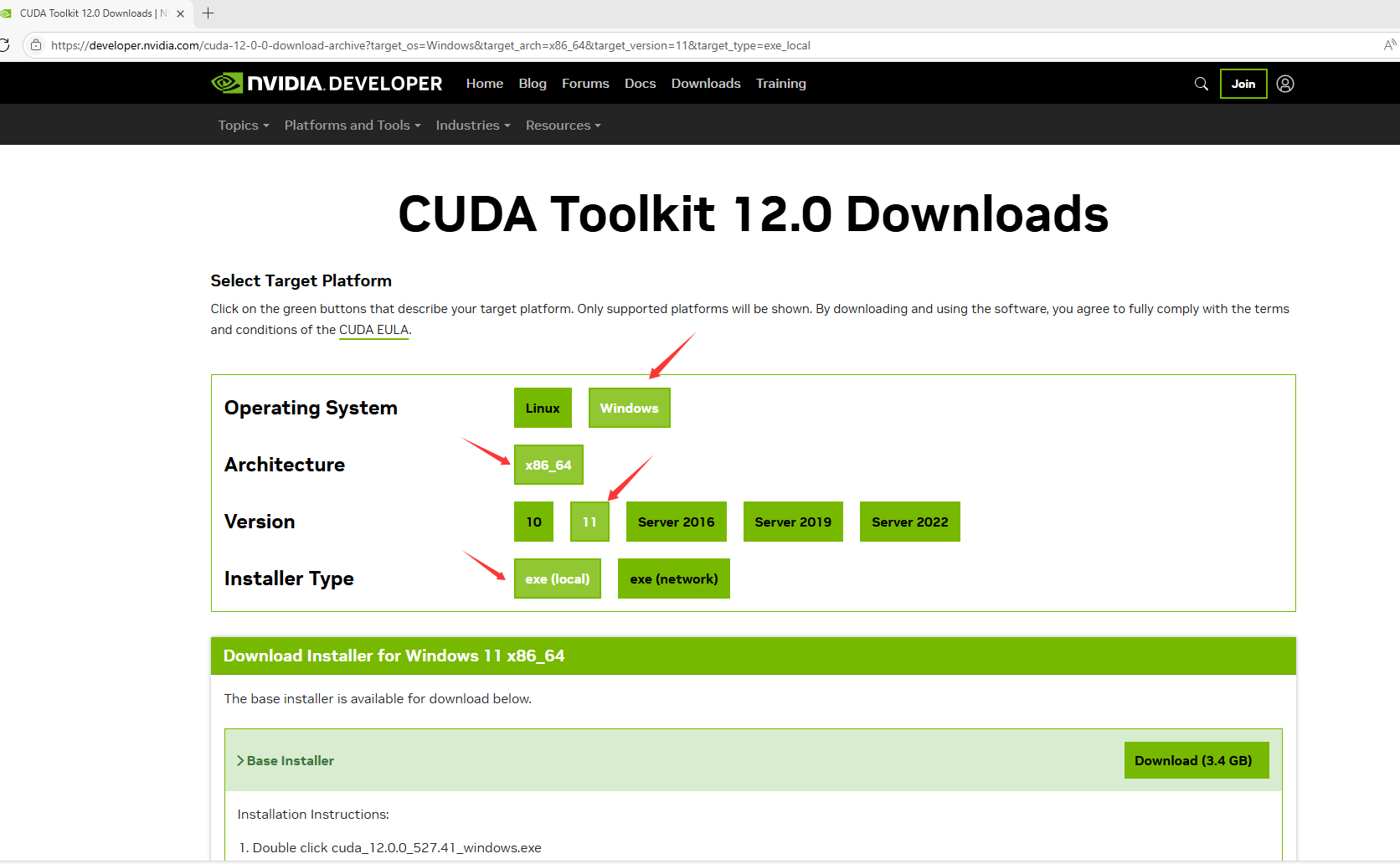Click the site lock icon in address bar
This screenshot has height=864, width=1400.
[36, 45]
